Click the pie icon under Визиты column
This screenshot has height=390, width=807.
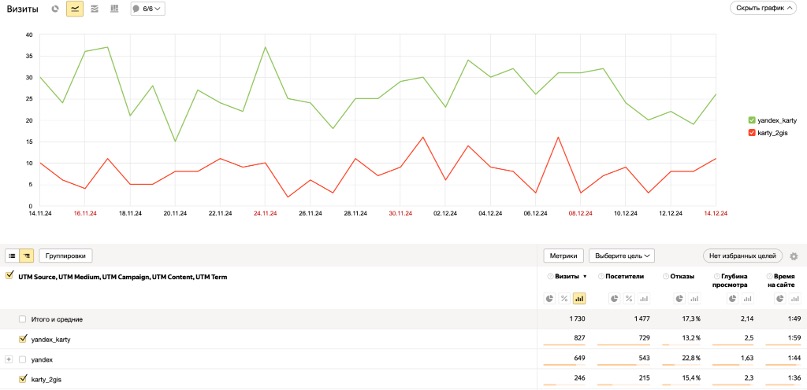(550, 298)
